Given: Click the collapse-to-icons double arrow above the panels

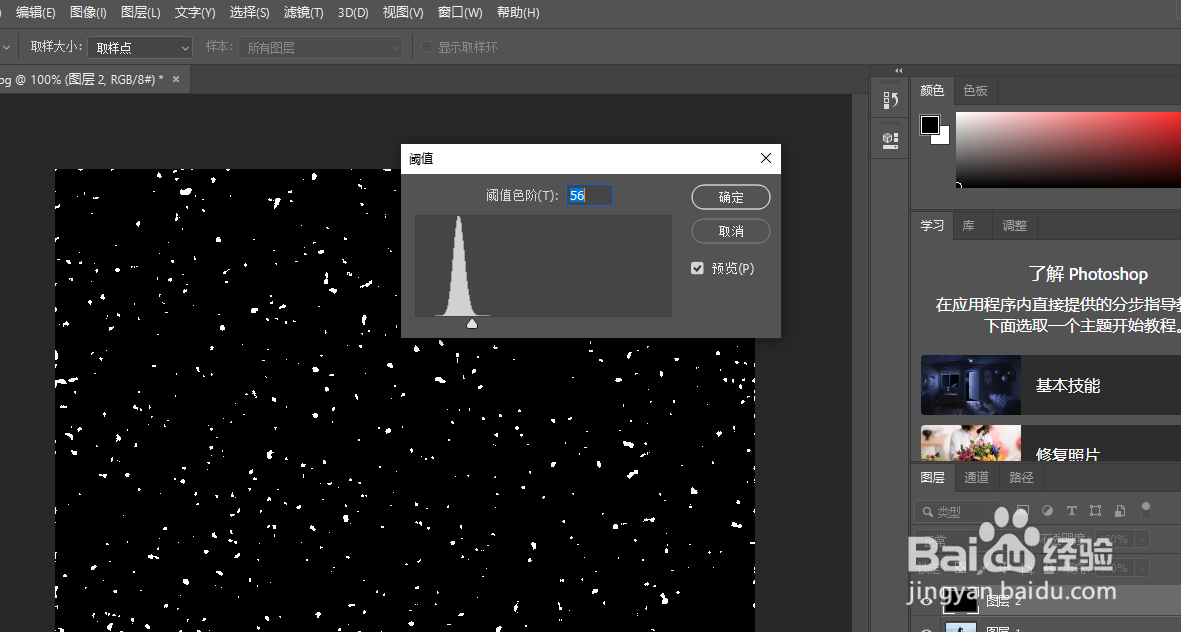Looking at the screenshot, I should tap(897, 71).
